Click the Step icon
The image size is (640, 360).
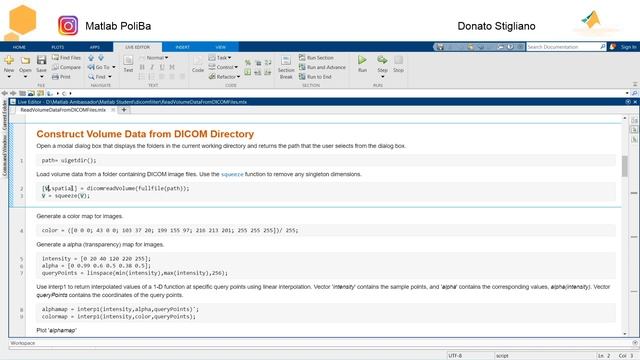[x=382, y=60]
